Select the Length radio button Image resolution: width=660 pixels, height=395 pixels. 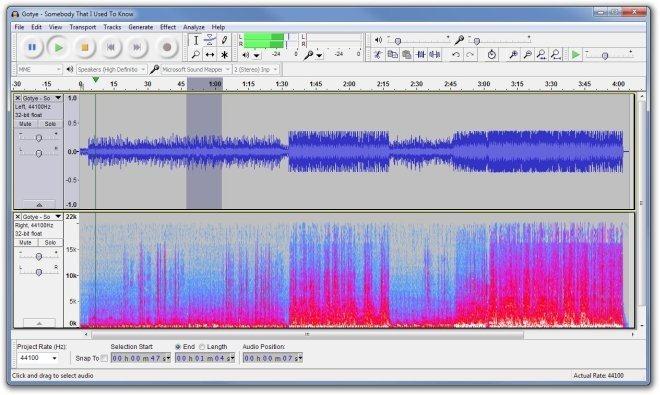[x=202, y=347]
